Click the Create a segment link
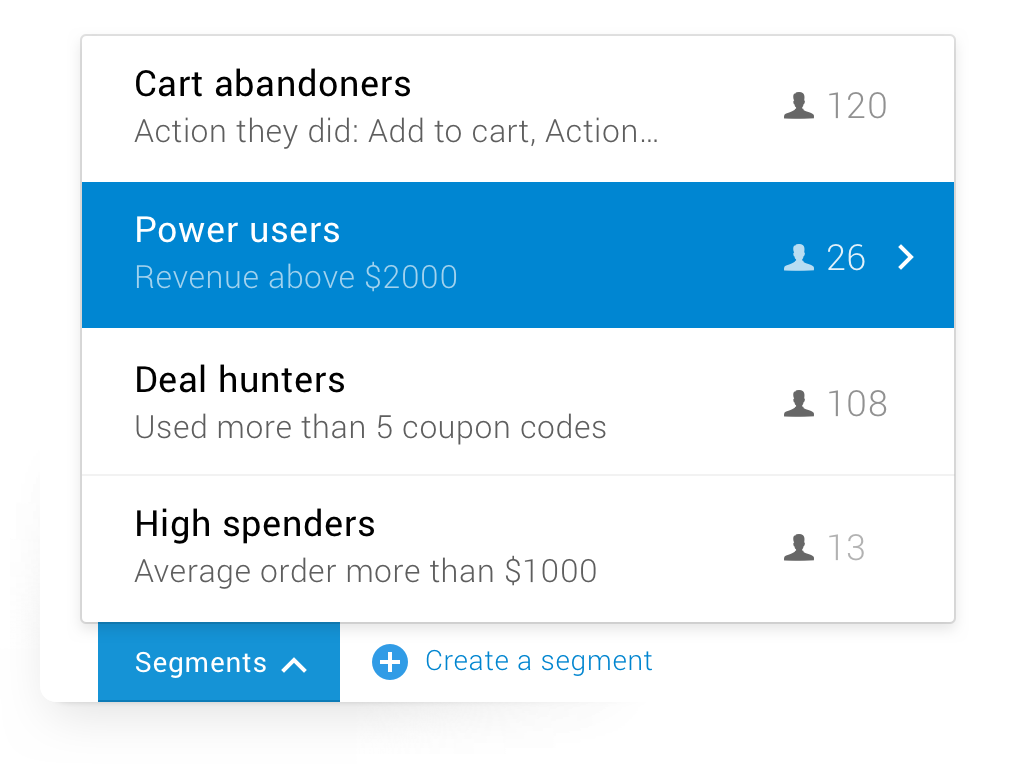The width and height of the screenshot is (1028, 770). (x=538, y=661)
